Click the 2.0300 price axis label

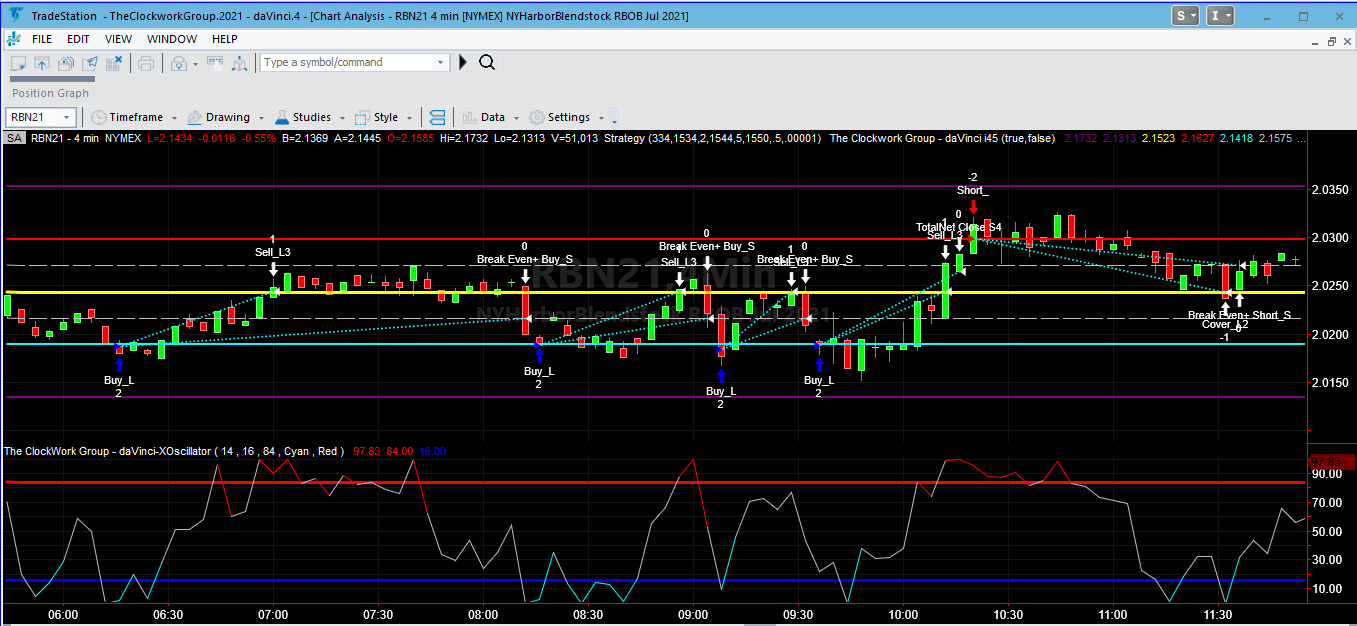pyautogui.click(x=1330, y=238)
